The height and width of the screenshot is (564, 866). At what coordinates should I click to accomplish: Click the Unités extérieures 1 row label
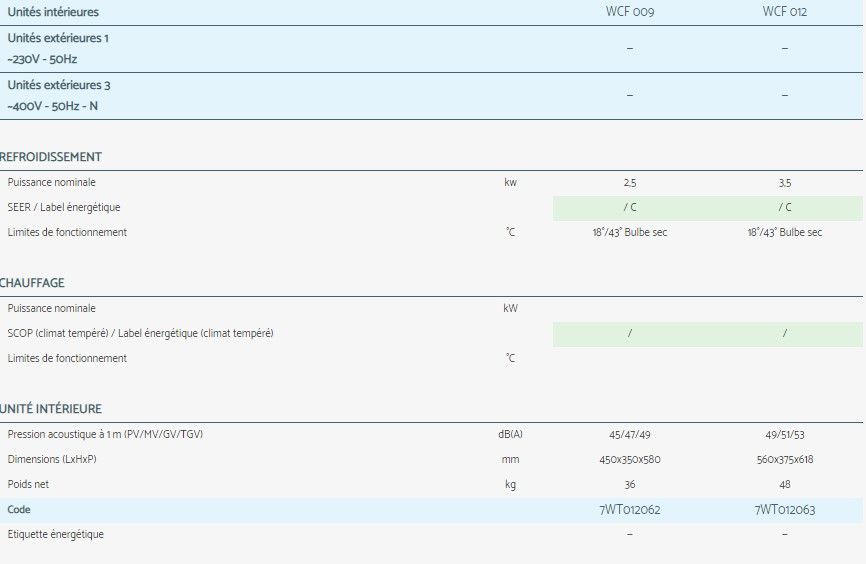[x=58, y=38]
